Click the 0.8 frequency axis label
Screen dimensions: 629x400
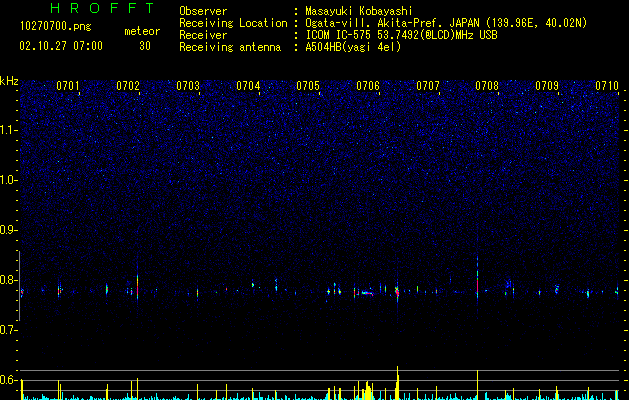8,280
